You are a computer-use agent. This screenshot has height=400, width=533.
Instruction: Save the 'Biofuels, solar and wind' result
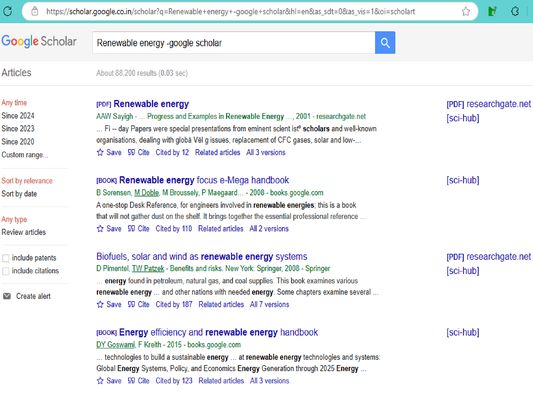click(109, 304)
